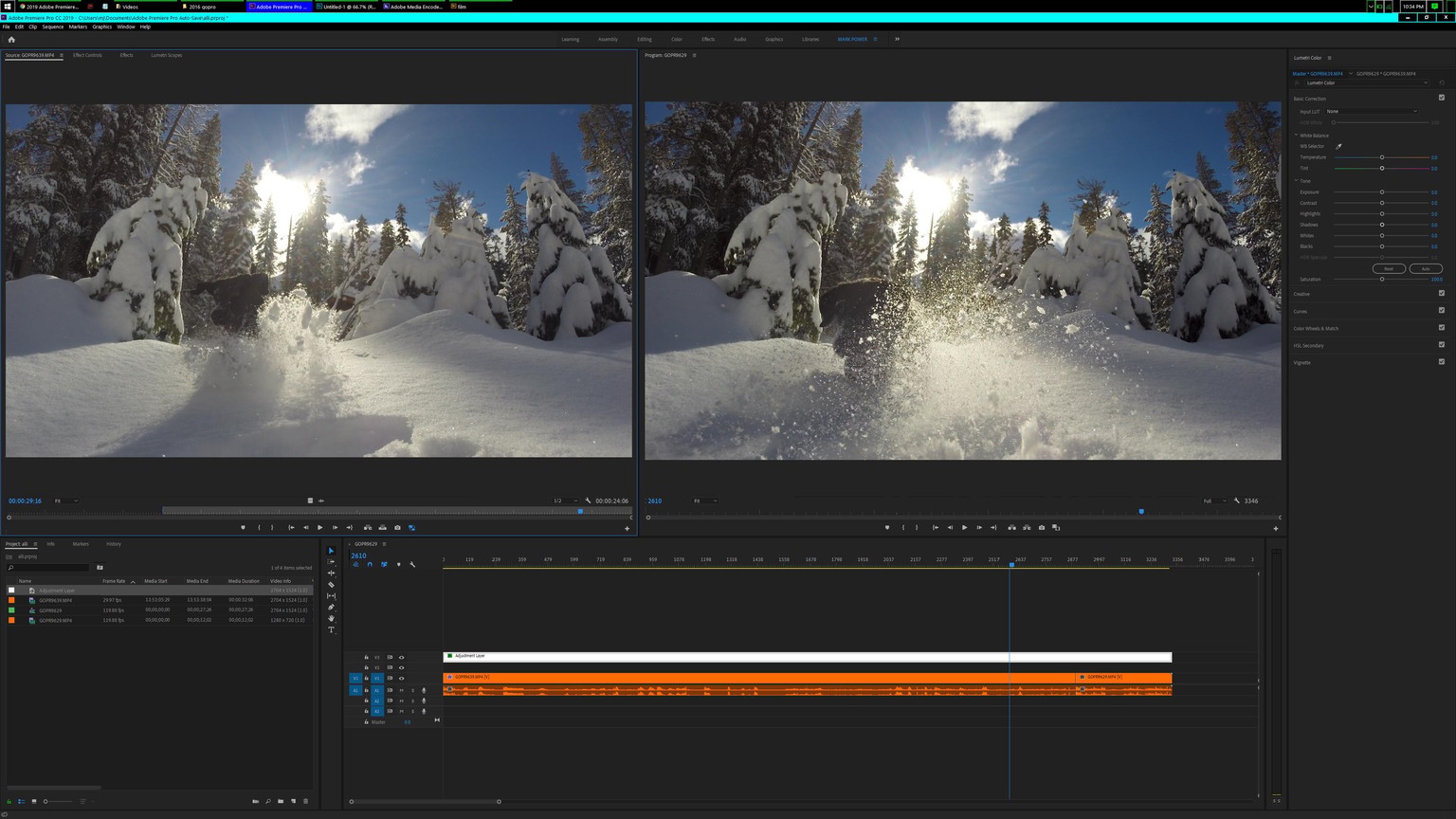Open Program monitor Full resolution dropdown
This screenshot has height=819, width=1456.
pyautogui.click(x=1214, y=501)
